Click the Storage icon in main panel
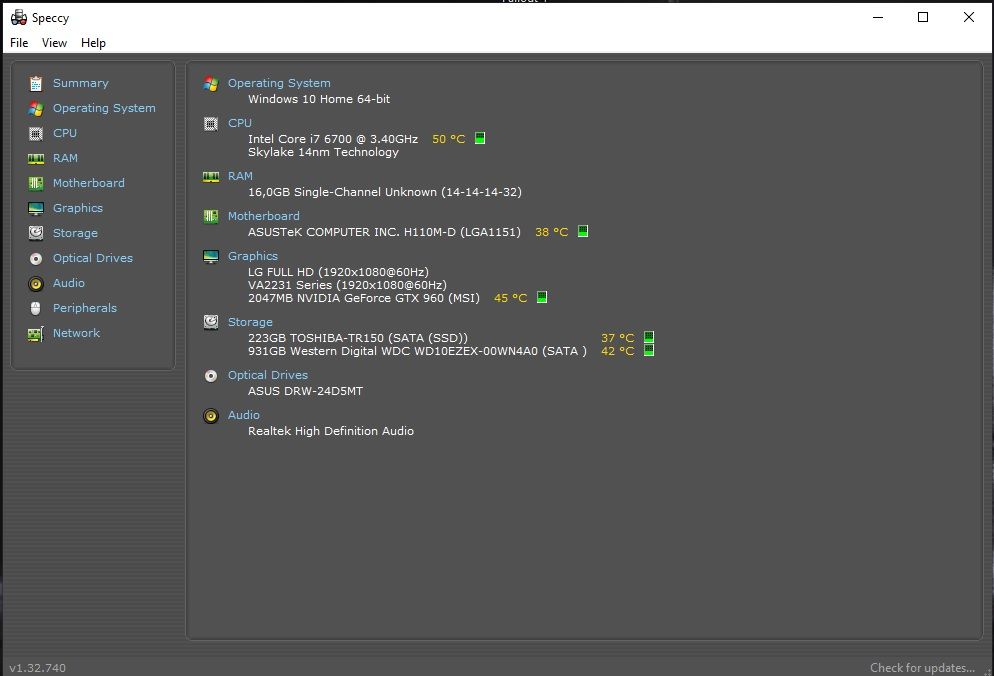The image size is (994, 676). tap(211, 322)
